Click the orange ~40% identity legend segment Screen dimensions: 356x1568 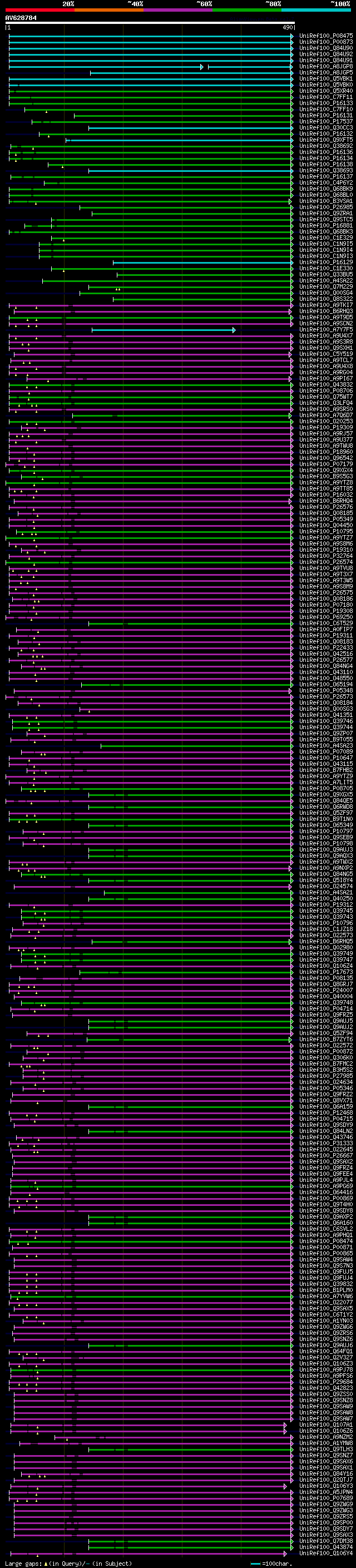[109, 10]
